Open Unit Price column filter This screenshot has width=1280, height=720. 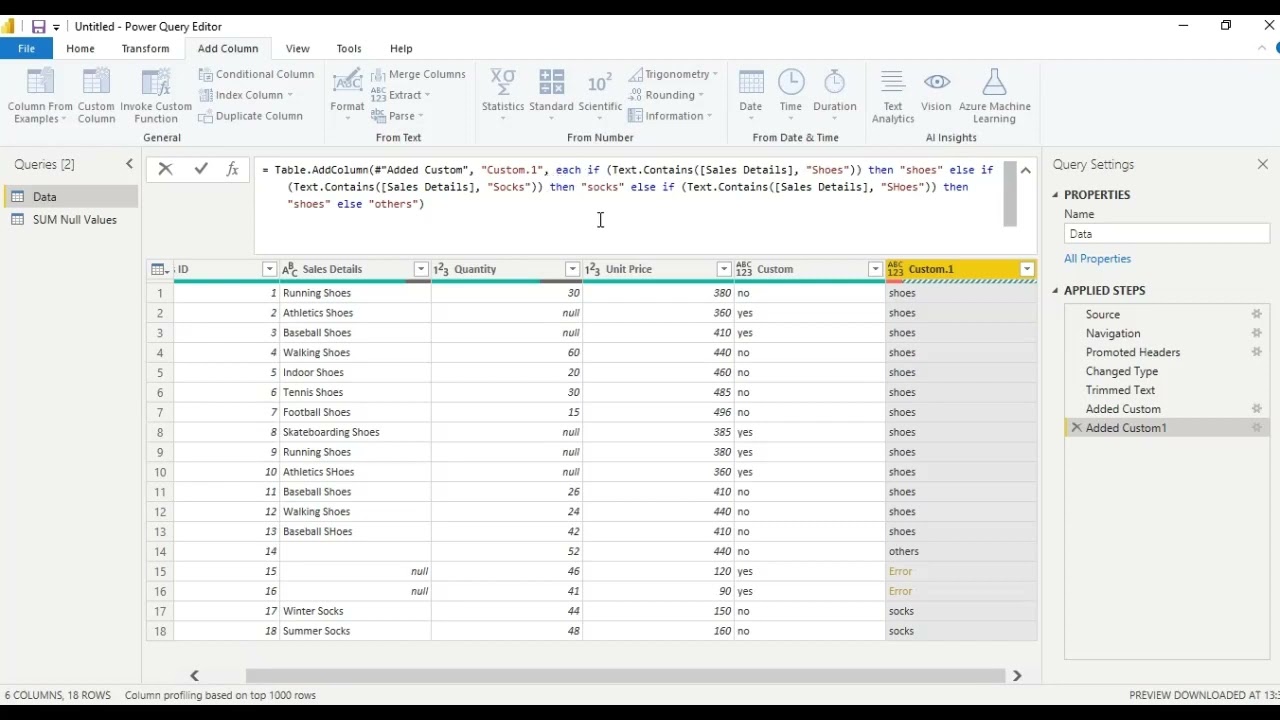pos(723,269)
